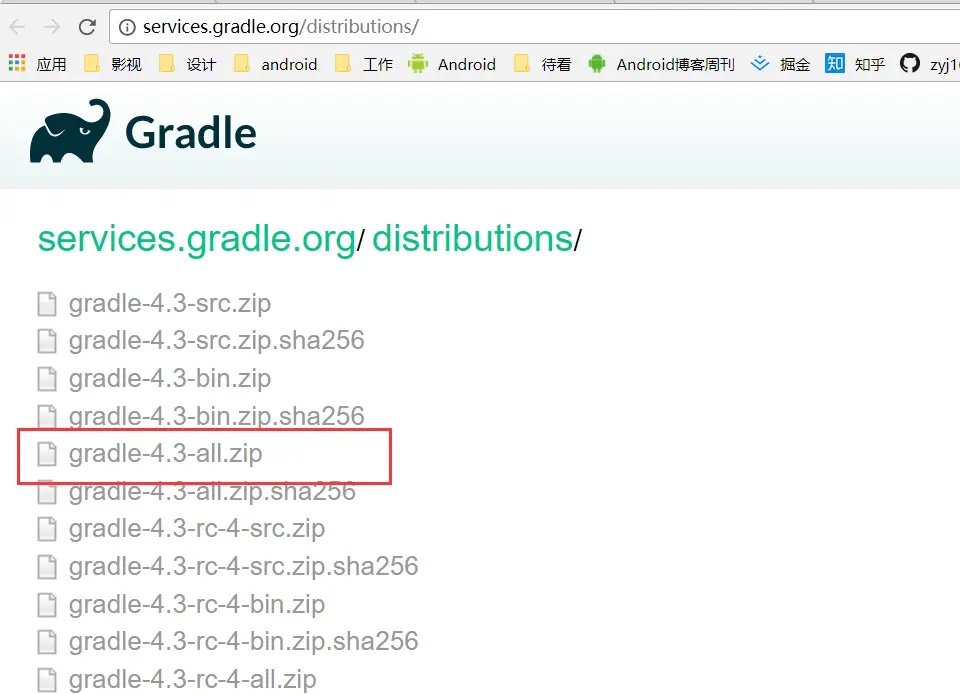Download gradle-4.3-rc-4-all.zip
Viewport: 960px width, 694px height.
point(192,679)
